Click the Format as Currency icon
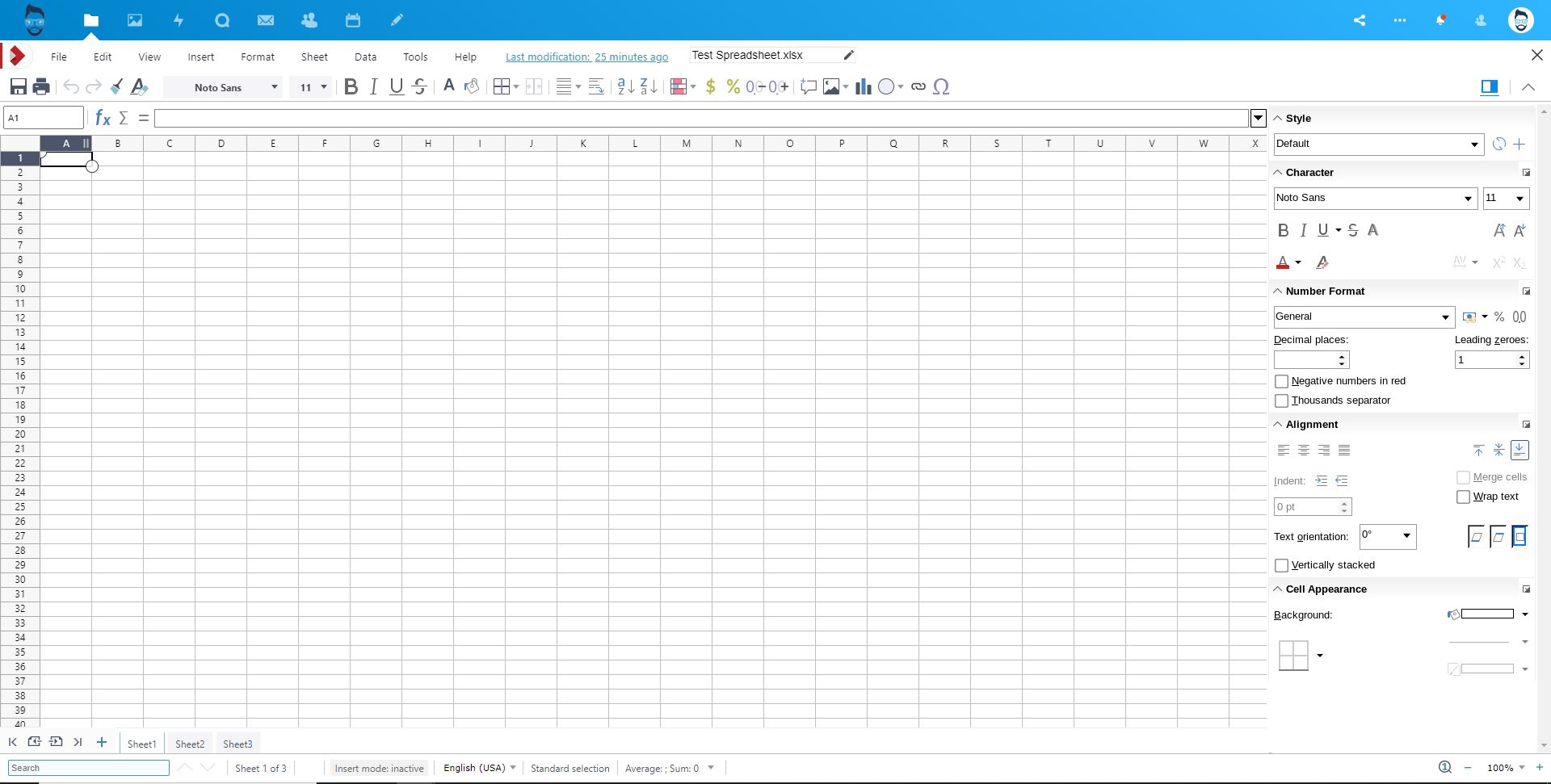Viewport: 1551px width, 784px height. click(711, 86)
